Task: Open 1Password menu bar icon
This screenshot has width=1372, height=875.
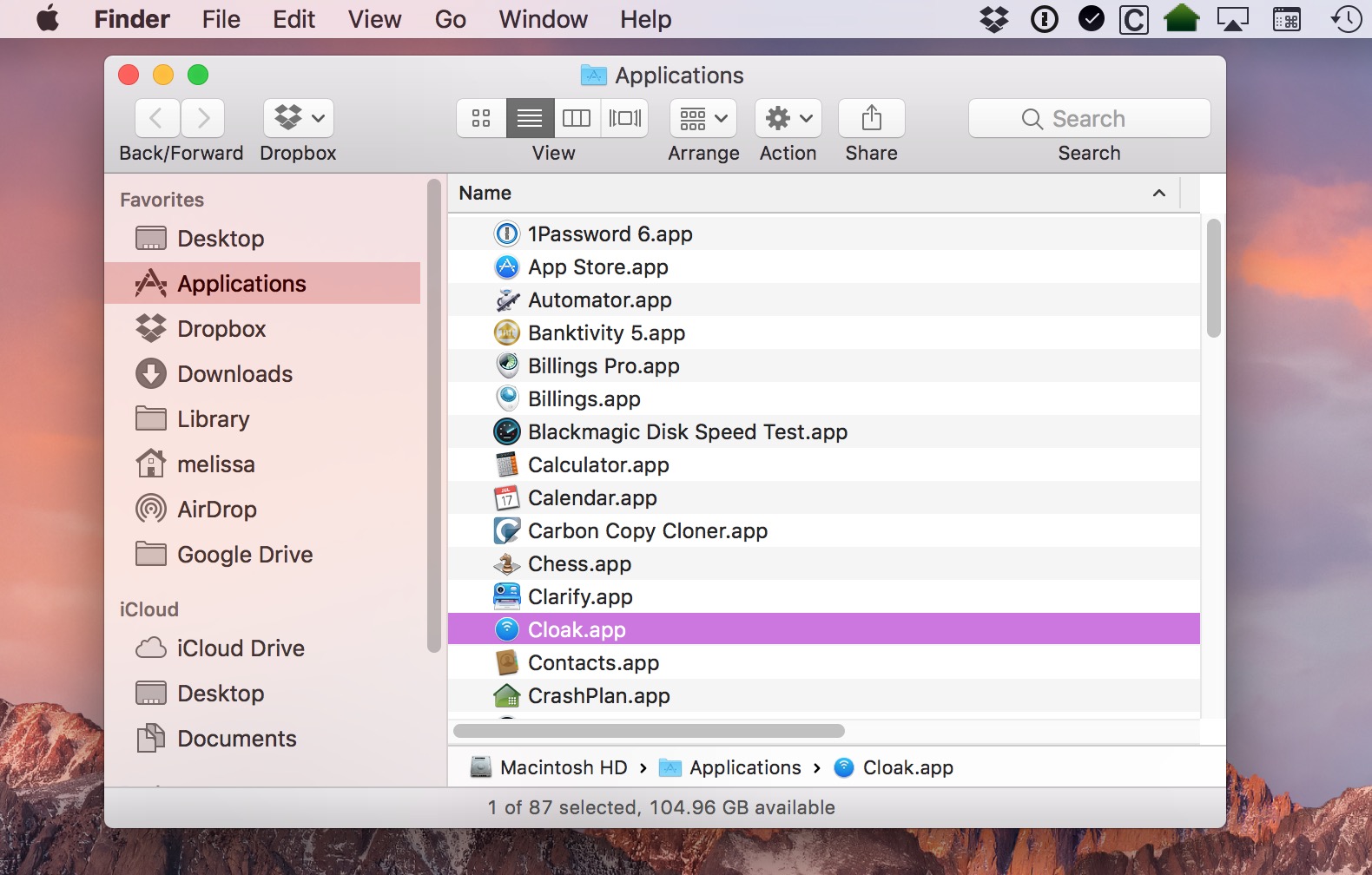Action: 1044,18
